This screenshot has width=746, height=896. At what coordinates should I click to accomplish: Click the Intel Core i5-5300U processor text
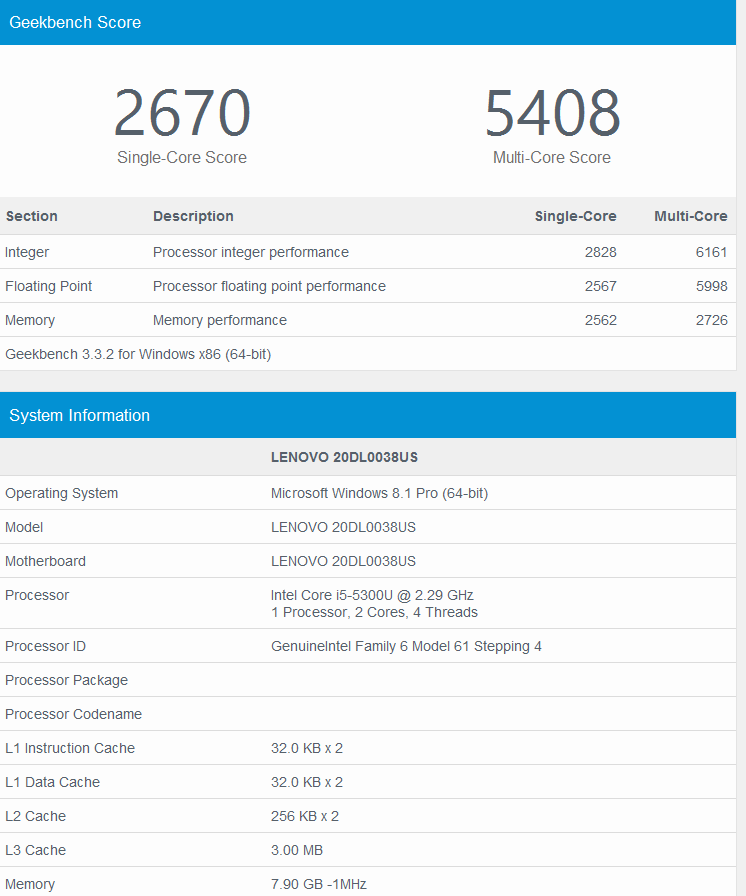coord(372,595)
